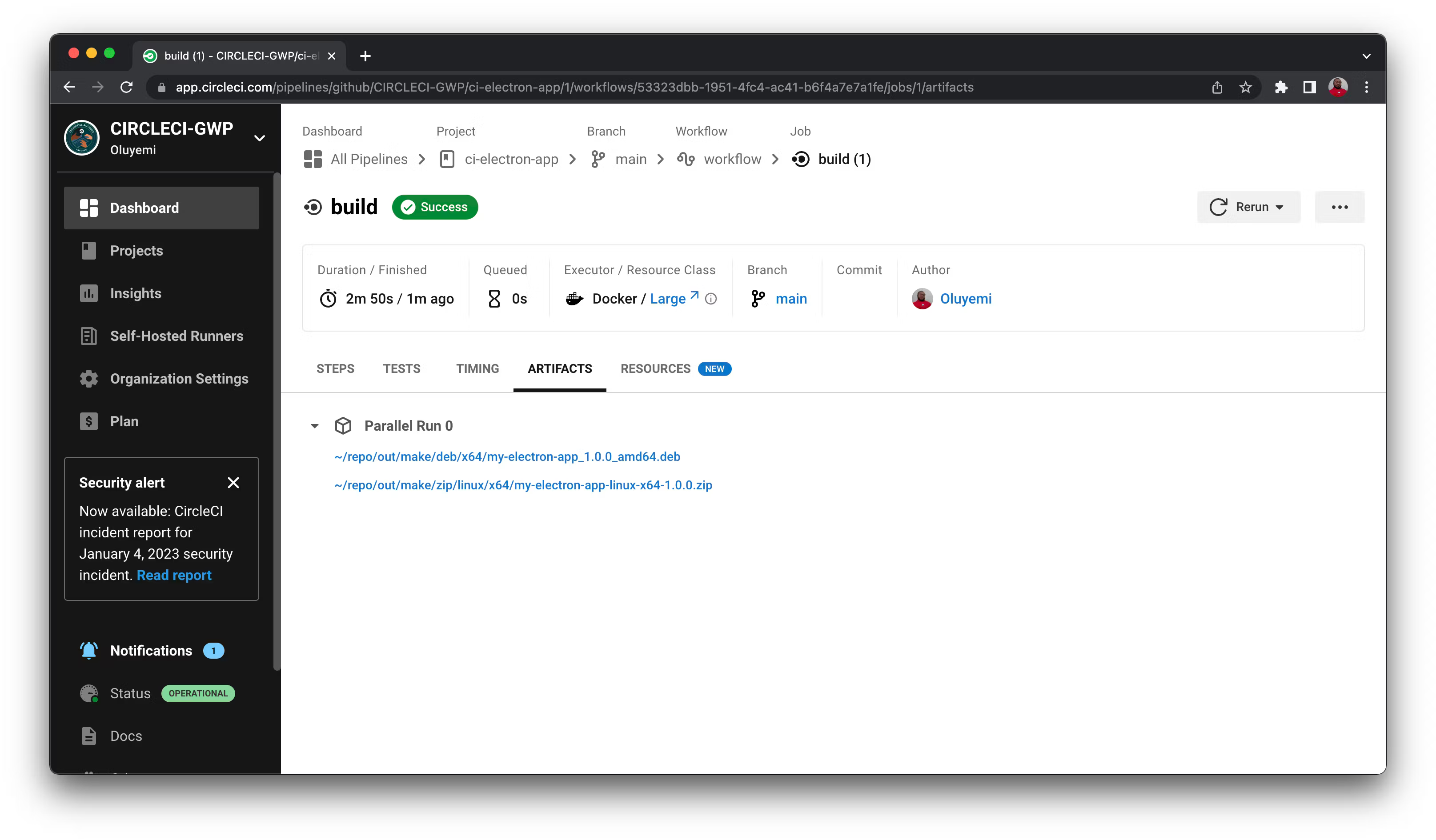
Task: Click the Rerun button
Action: click(x=1248, y=206)
